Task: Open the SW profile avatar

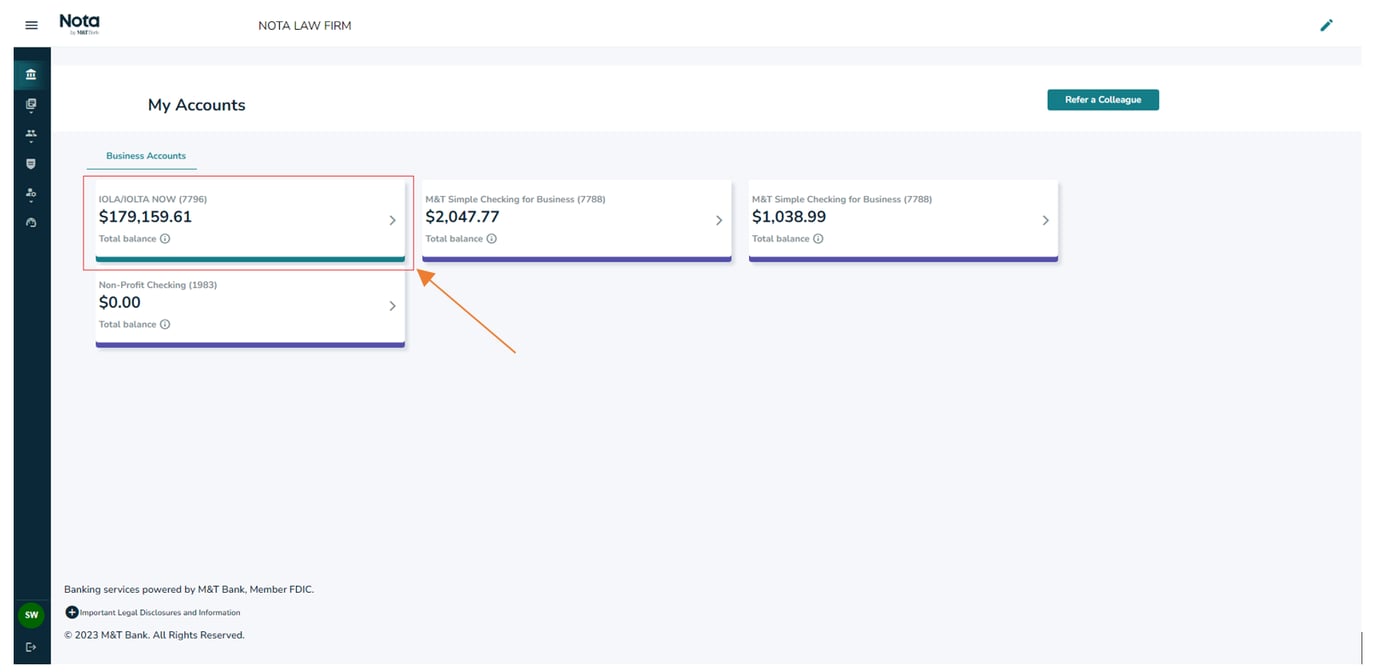Action: (x=31, y=615)
